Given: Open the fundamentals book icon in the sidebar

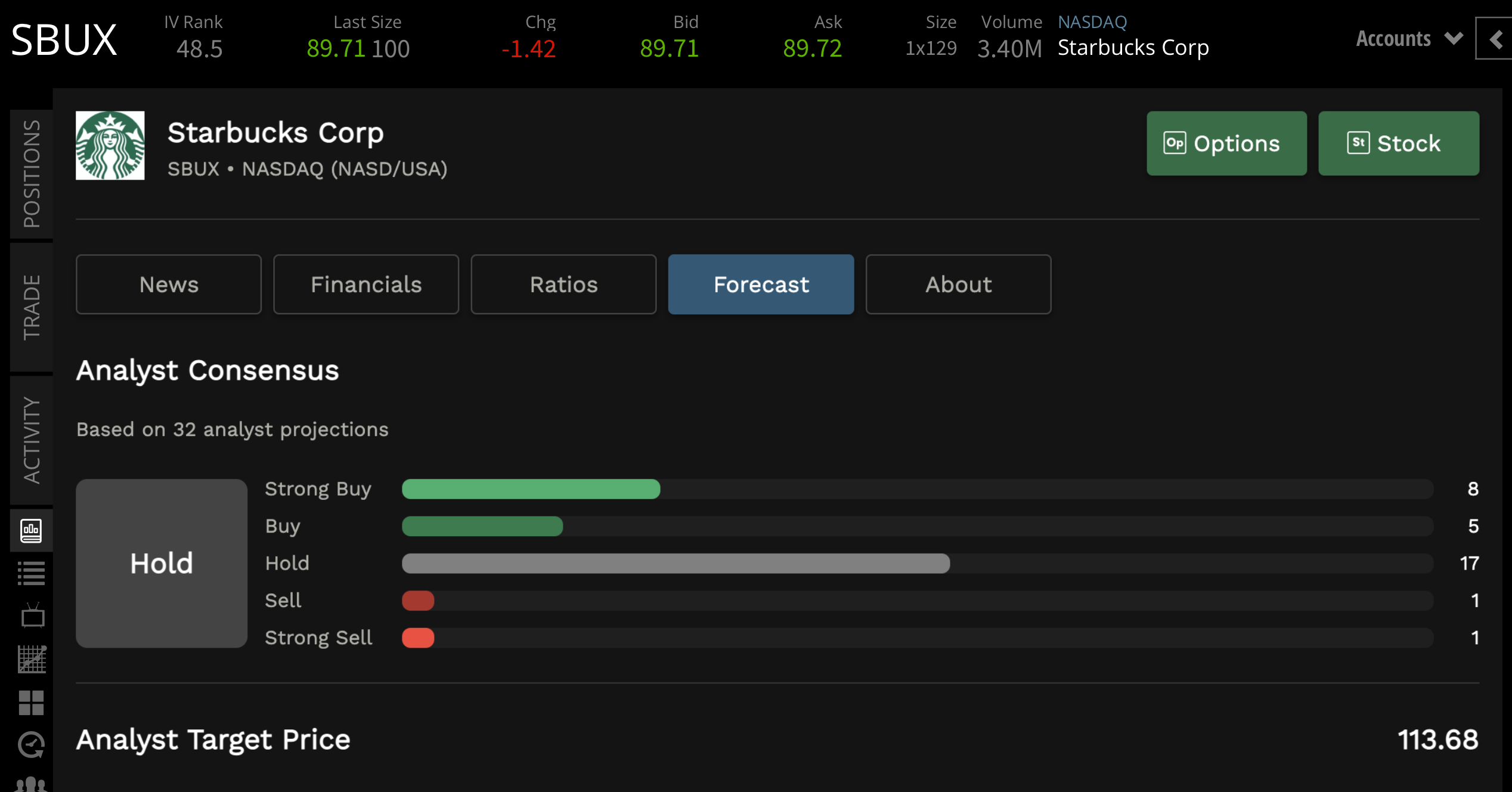Looking at the screenshot, I should point(31,530).
